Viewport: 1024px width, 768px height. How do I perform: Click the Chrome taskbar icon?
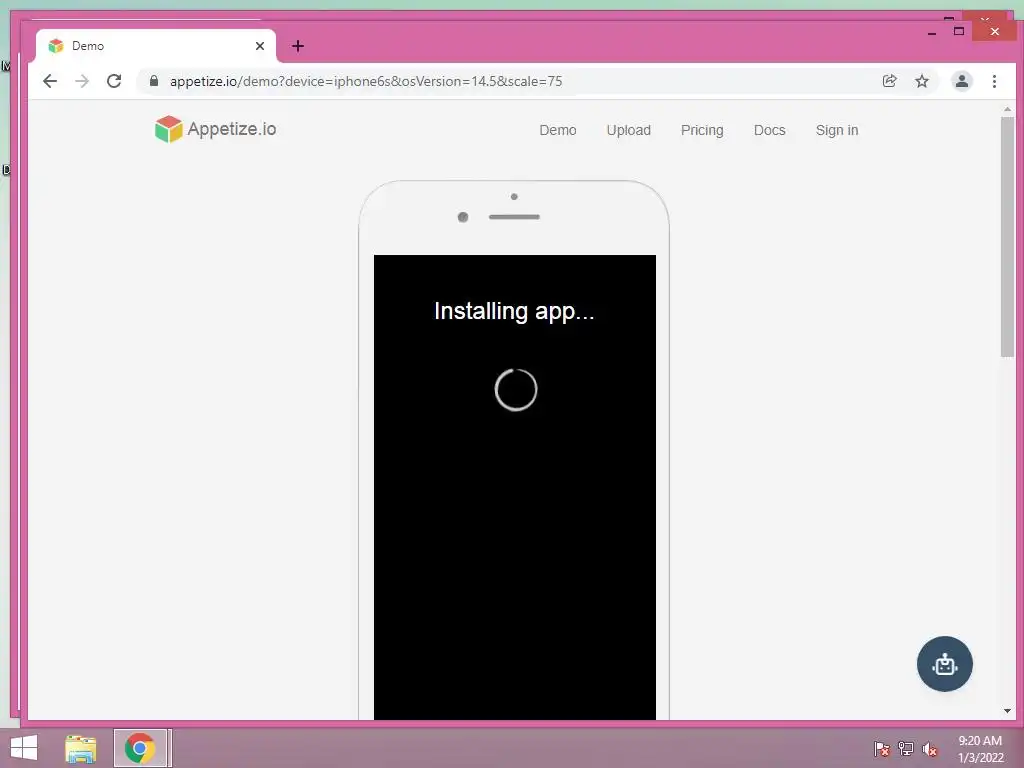pos(140,748)
